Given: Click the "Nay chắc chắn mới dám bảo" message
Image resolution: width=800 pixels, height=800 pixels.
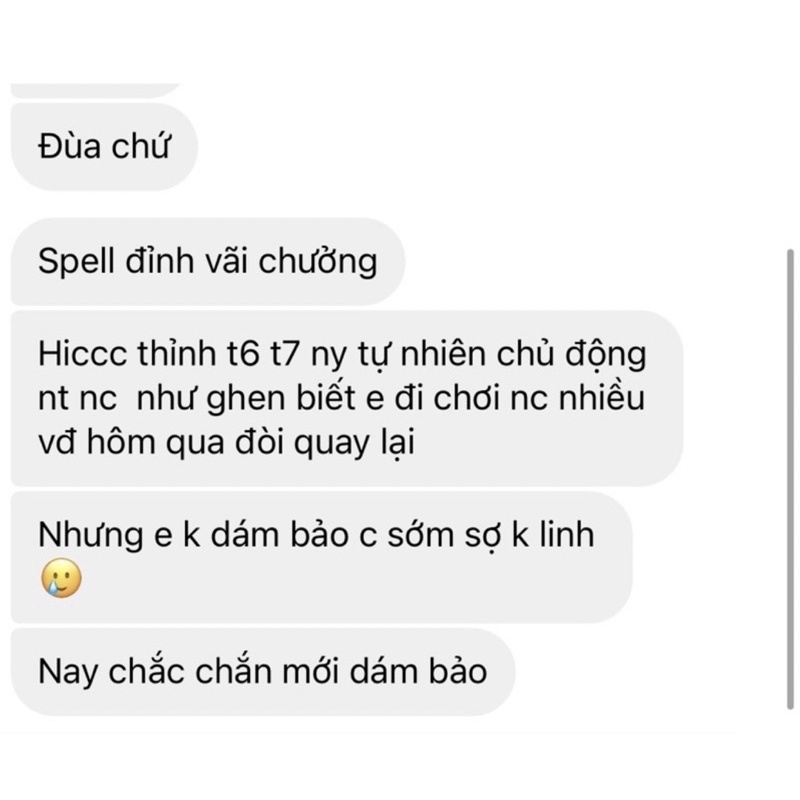Looking at the screenshot, I should (263, 671).
